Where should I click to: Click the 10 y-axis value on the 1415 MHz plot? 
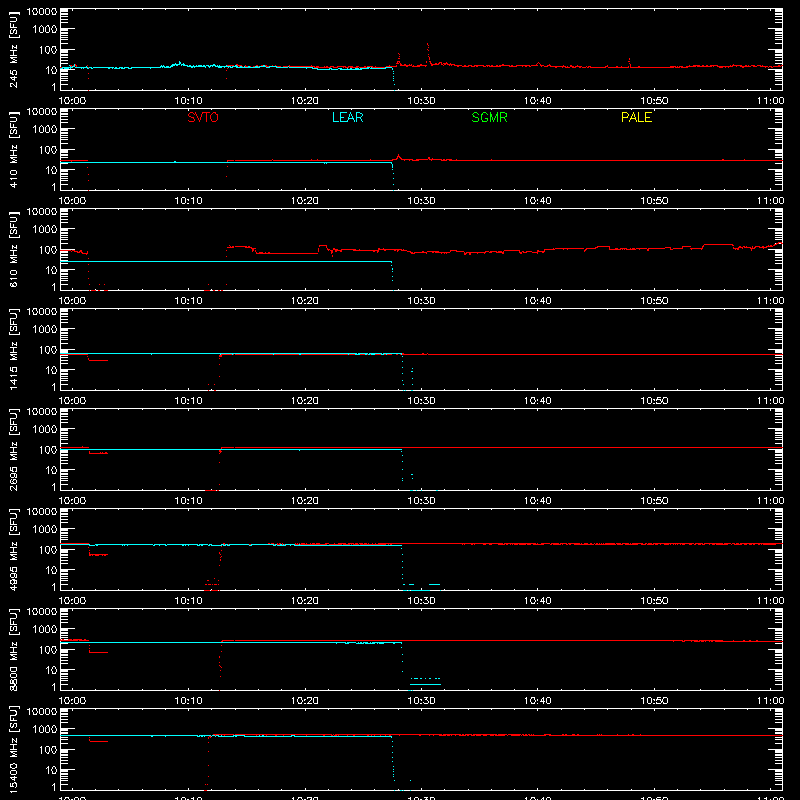51,370
